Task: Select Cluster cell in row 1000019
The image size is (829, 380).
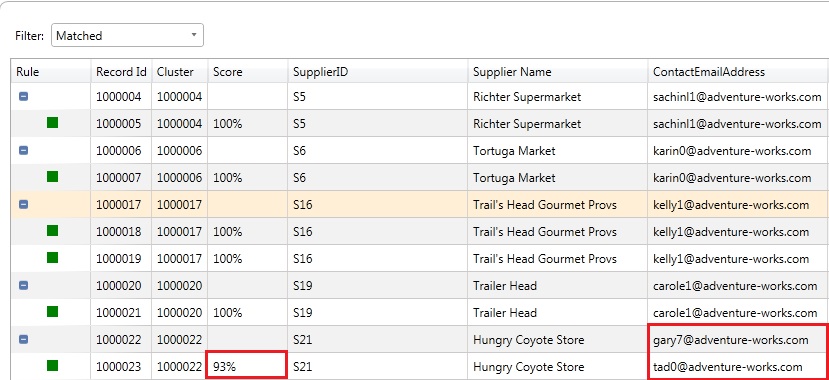Action: pyautogui.click(x=180, y=258)
